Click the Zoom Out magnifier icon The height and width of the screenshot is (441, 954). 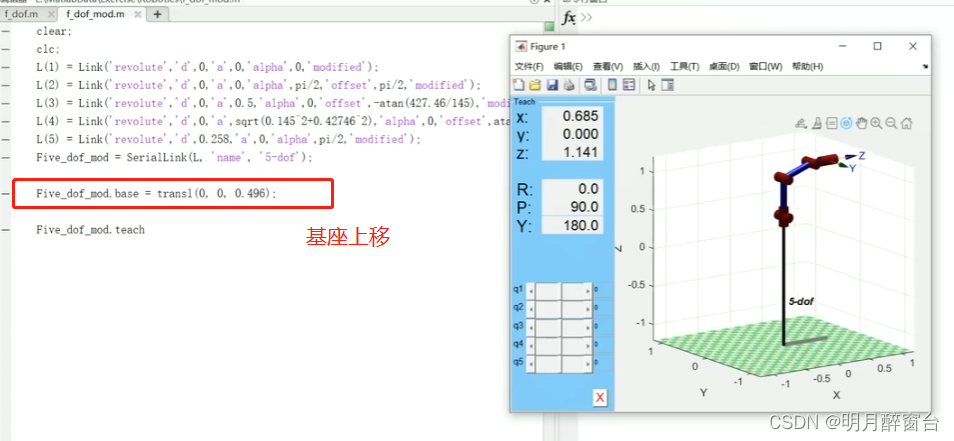click(x=891, y=123)
